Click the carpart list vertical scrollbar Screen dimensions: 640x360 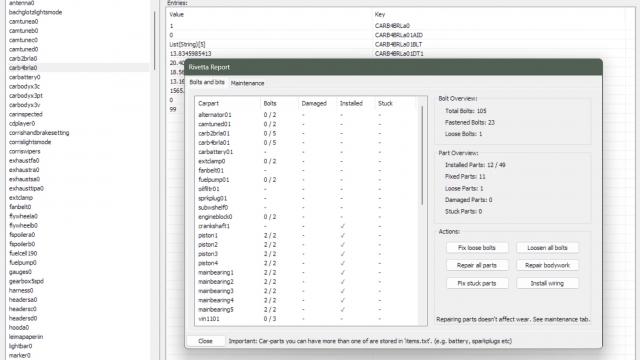pos(422,156)
